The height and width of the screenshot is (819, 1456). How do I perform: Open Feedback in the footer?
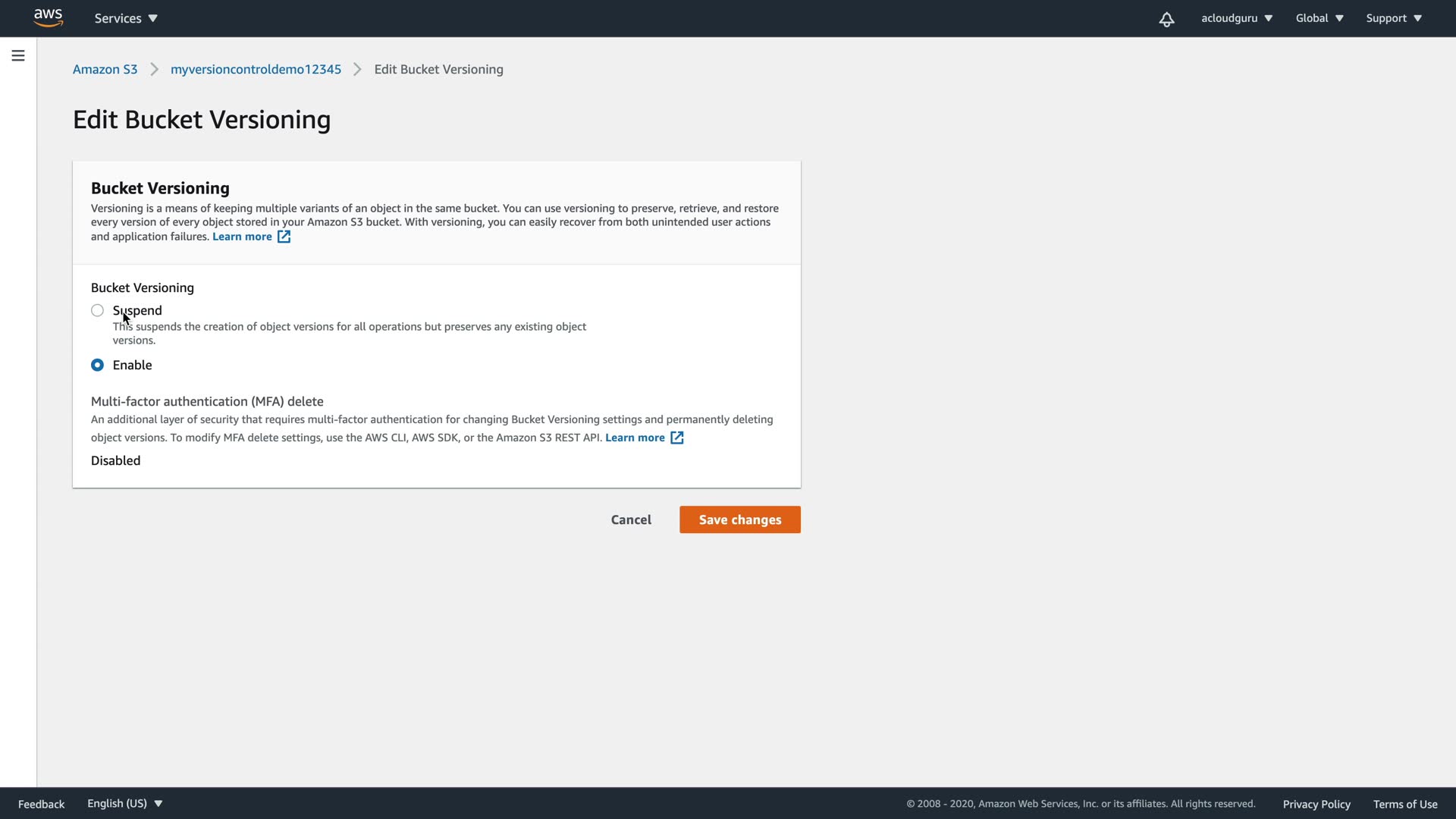point(41,804)
